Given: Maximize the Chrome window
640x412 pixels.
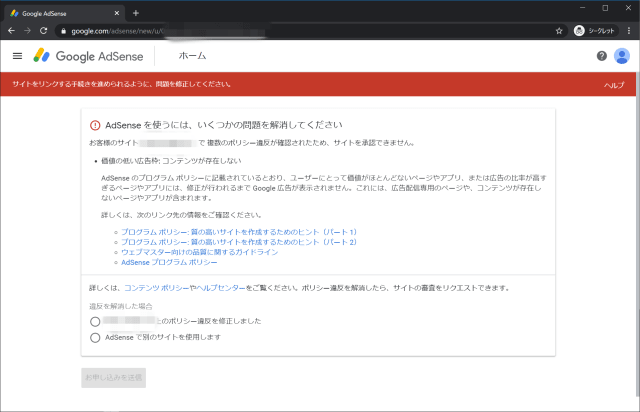Looking at the screenshot, I should tap(605, 8).
